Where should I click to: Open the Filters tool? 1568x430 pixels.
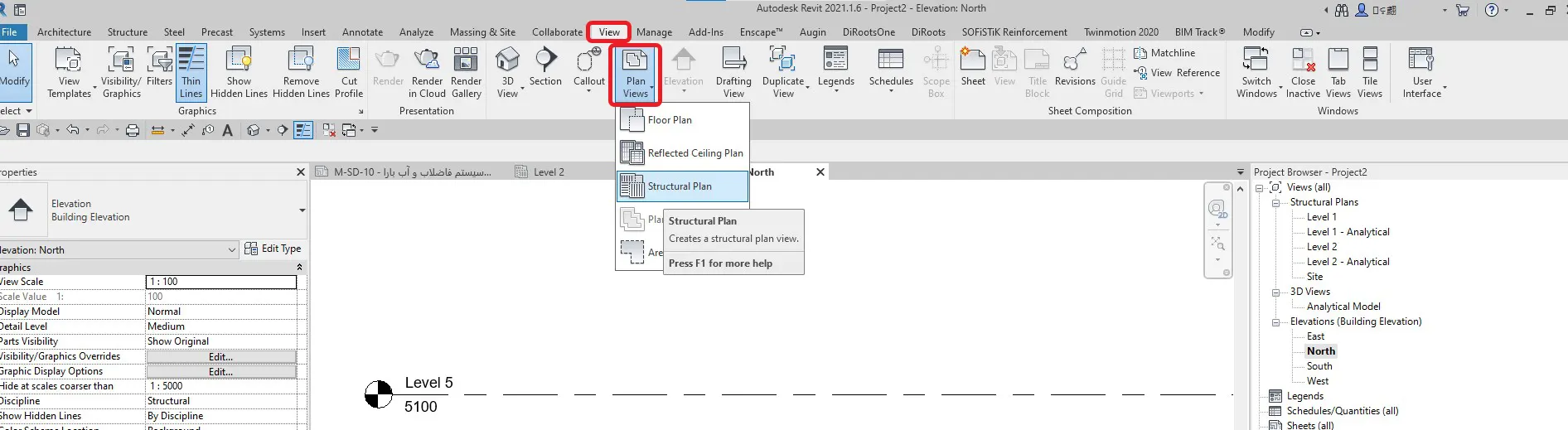159,66
